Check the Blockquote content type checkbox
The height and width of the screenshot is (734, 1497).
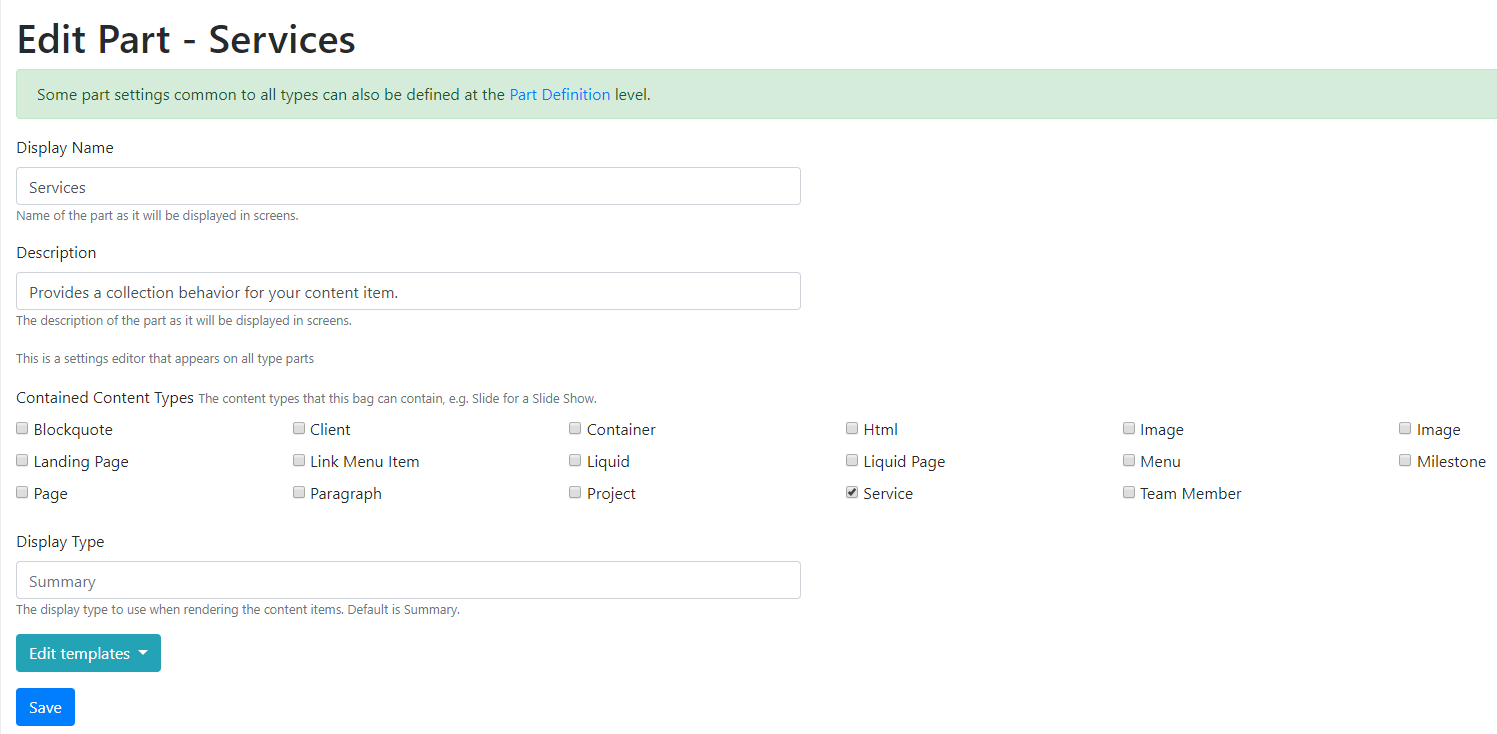(x=22, y=428)
